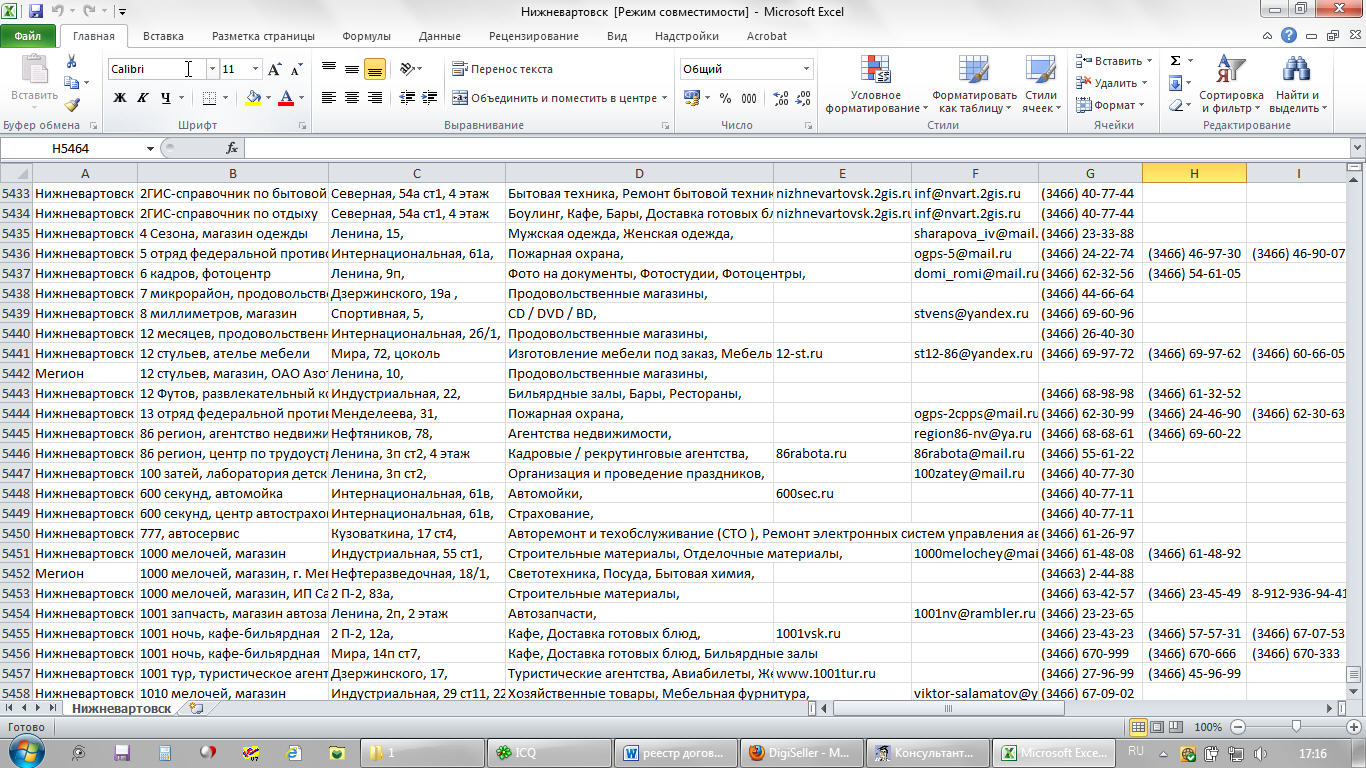The height and width of the screenshot is (768, 1366).
Task: Switch to Формулы tab
Action: pos(366,36)
